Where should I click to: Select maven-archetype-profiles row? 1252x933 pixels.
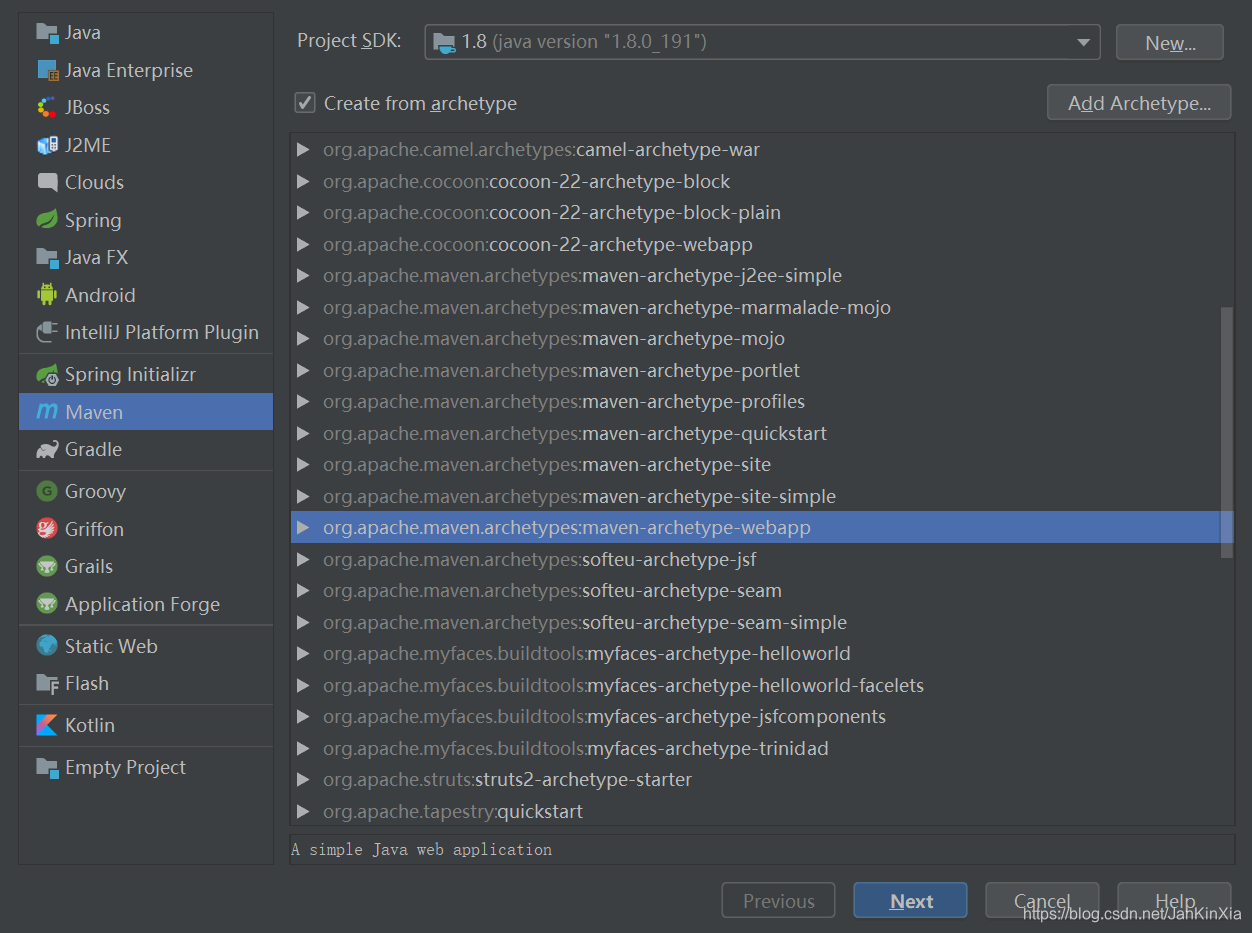(762, 402)
